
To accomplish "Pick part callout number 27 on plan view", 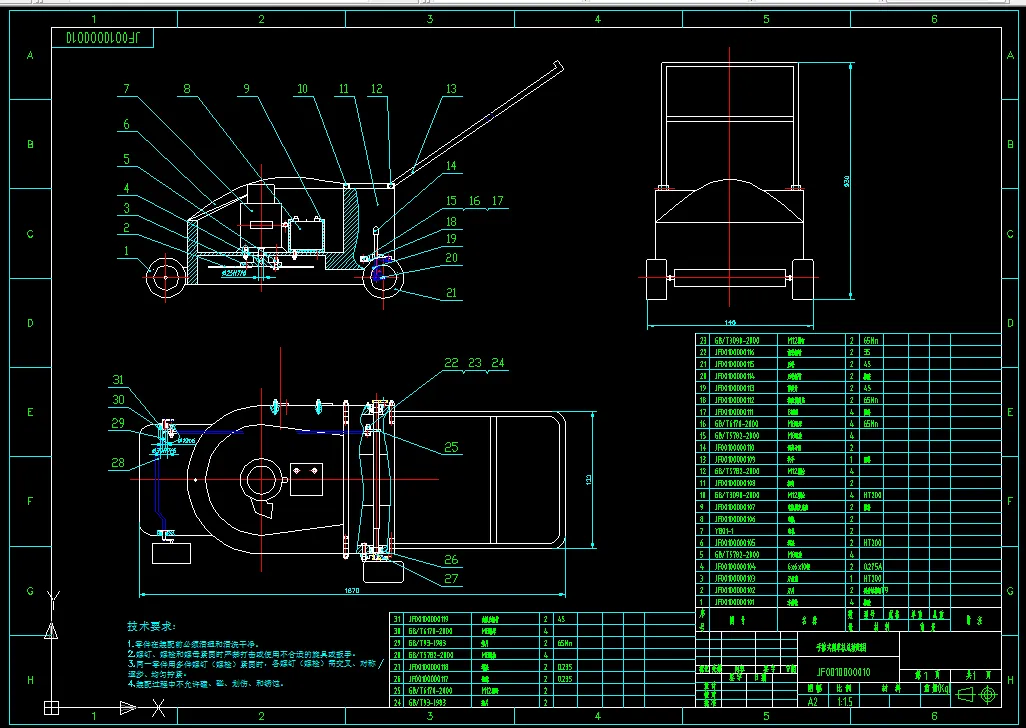I will pos(451,579).
